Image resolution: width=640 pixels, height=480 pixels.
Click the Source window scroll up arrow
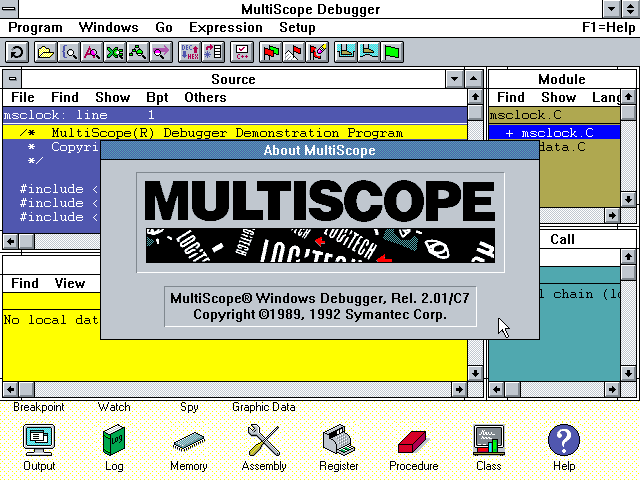click(475, 97)
